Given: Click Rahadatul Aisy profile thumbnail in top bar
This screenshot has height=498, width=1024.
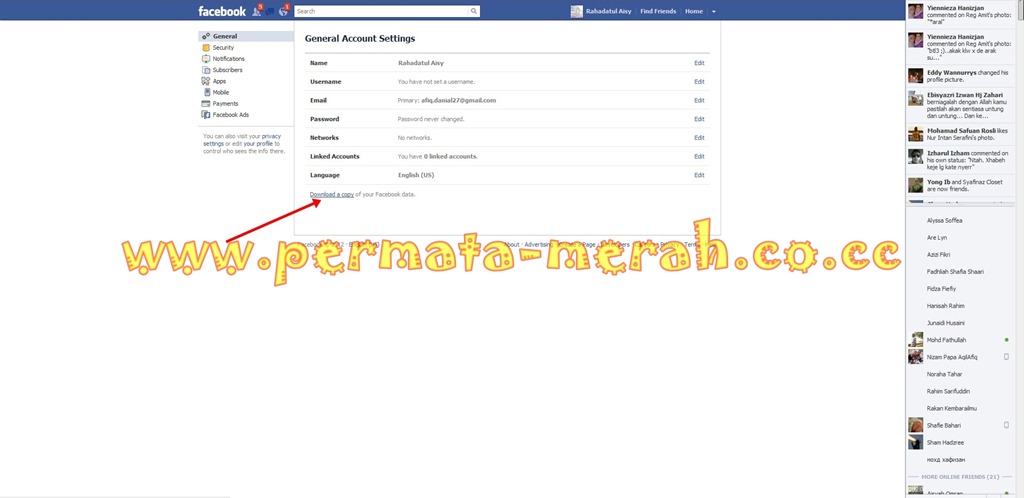Looking at the screenshot, I should pyautogui.click(x=577, y=12).
